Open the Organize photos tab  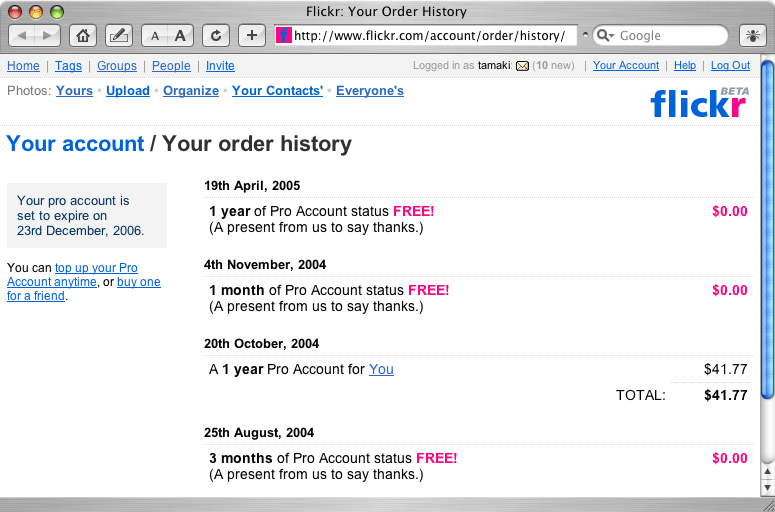(x=191, y=91)
